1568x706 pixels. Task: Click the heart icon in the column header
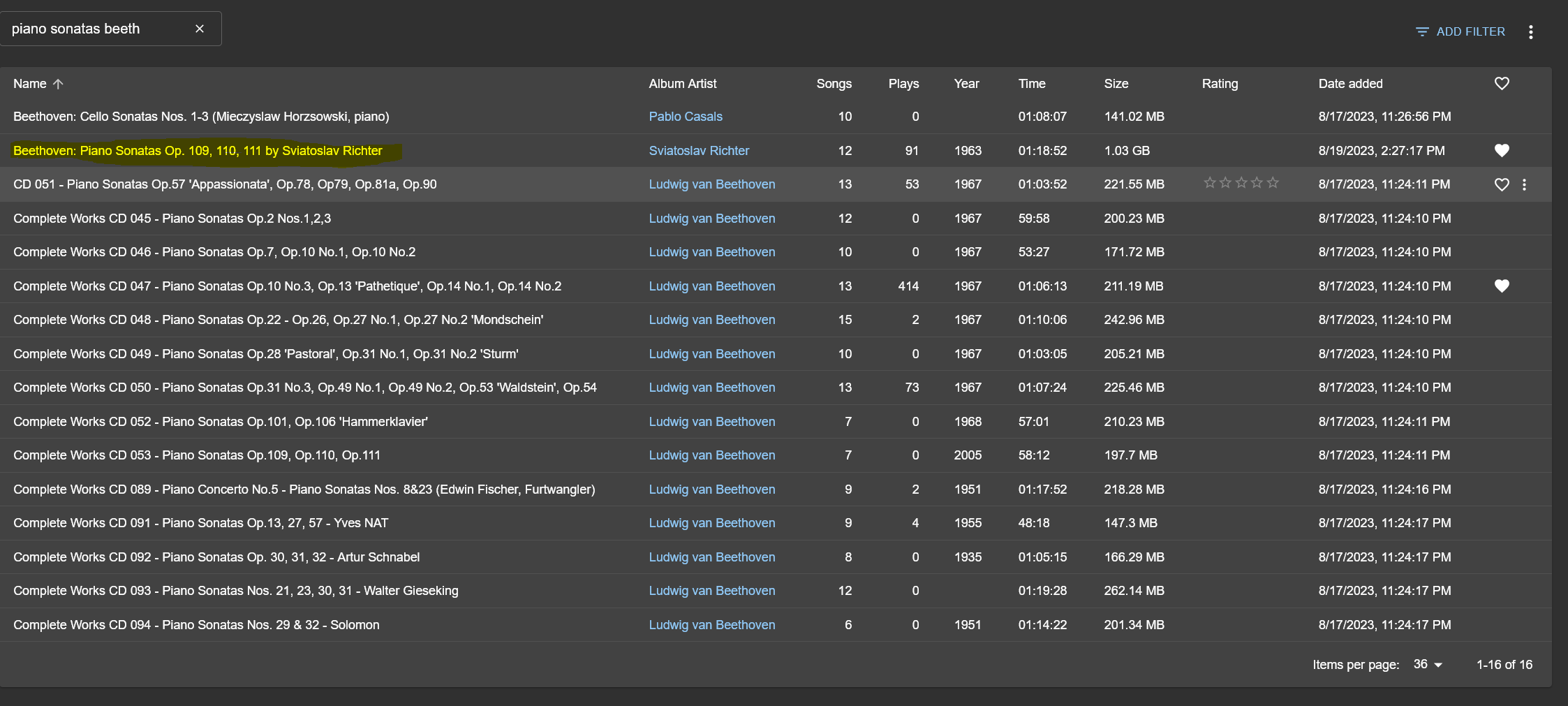[x=1502, y=84]
